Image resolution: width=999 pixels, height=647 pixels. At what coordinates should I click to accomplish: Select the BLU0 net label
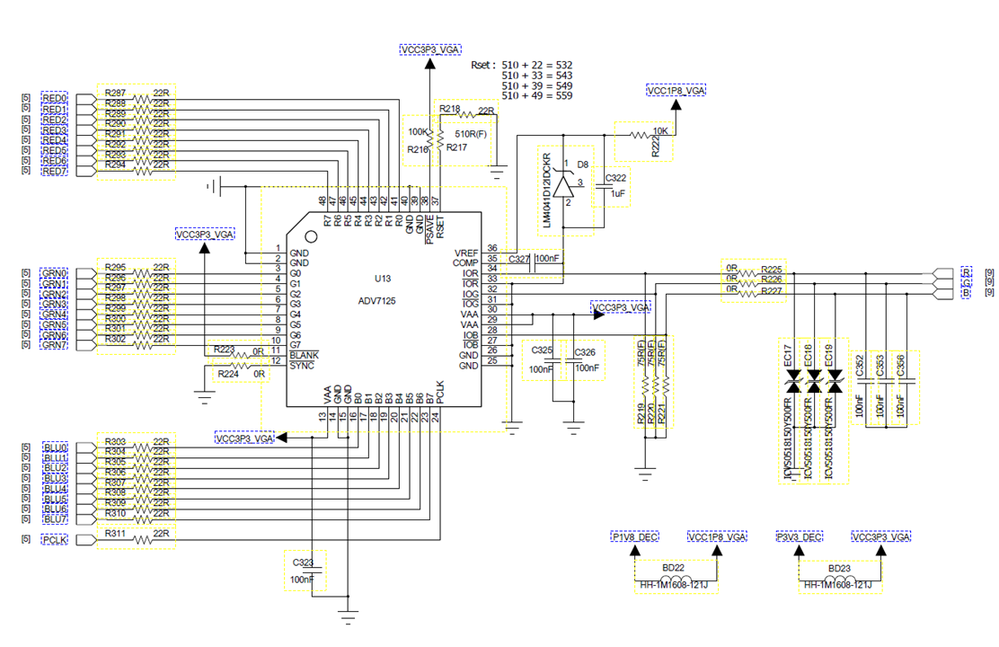pyautogui.click(x=55, y=447)
